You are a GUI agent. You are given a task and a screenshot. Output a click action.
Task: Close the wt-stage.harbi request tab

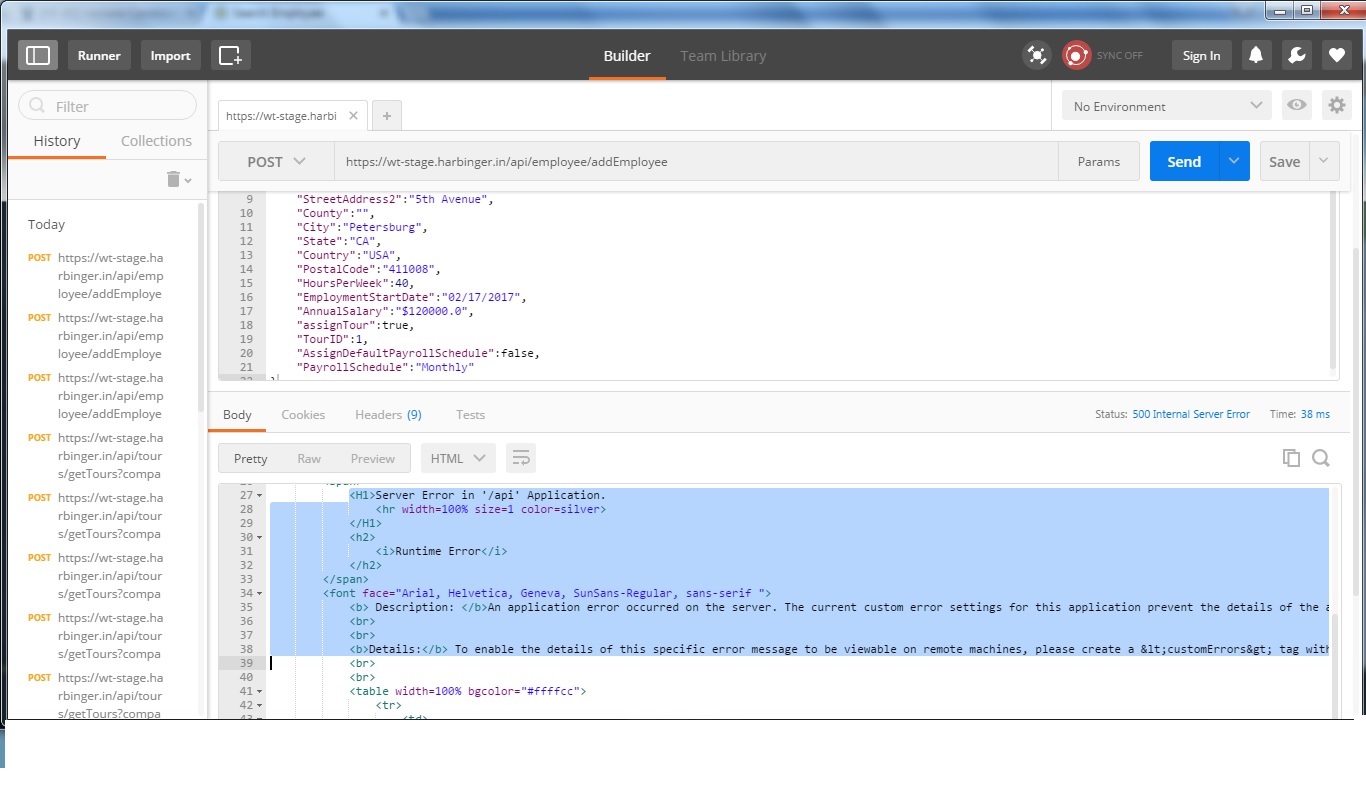point(353,116)
